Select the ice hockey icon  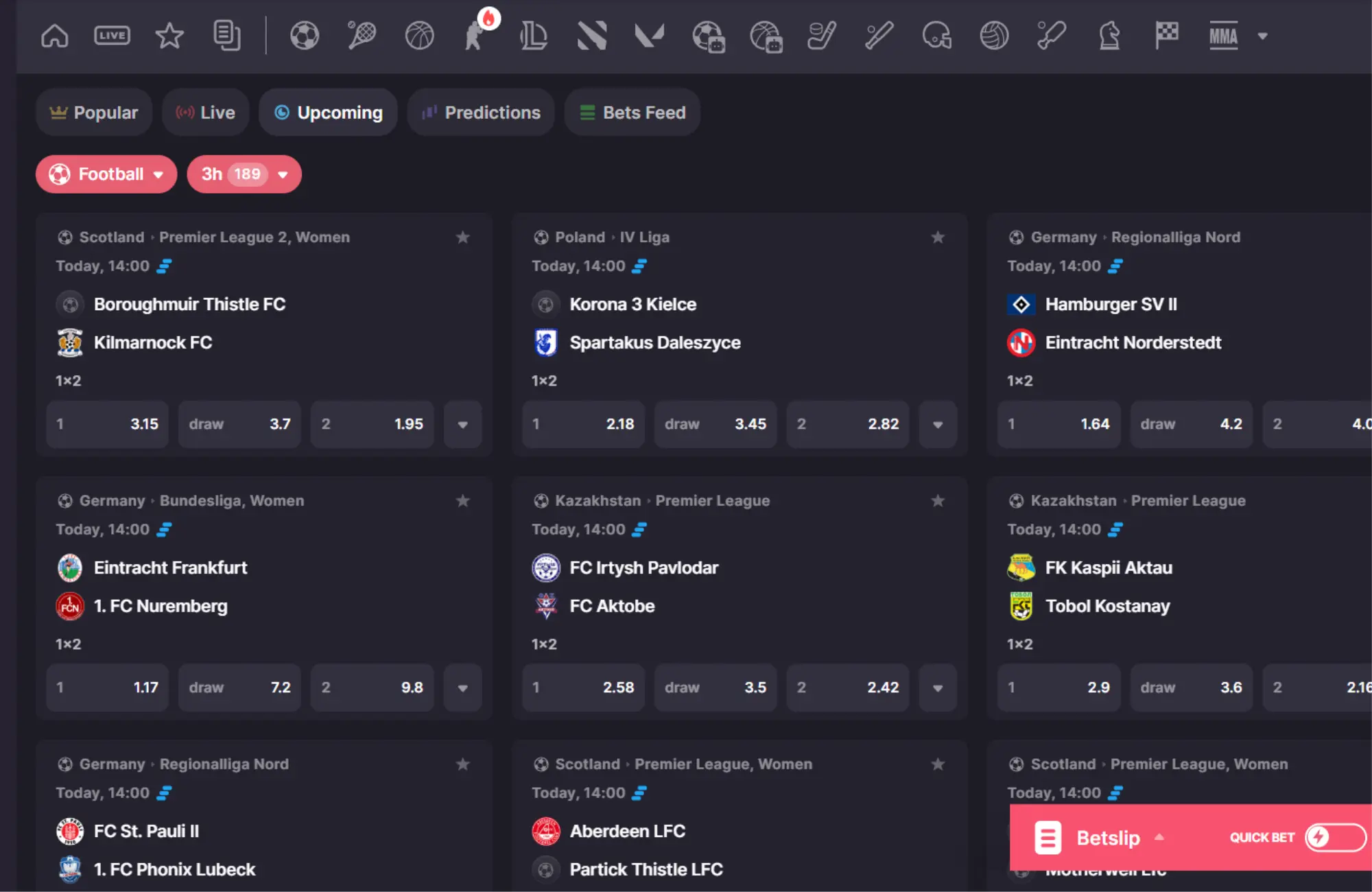coord(822,36)
